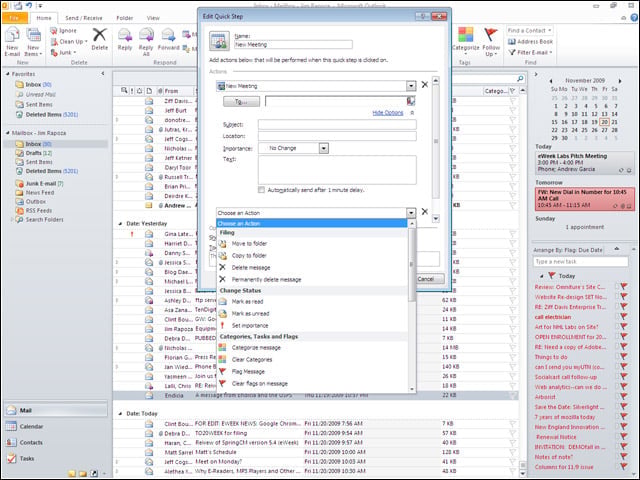The height and width of the screenshot is (480, 640).
Task: Remove the Choose an Action row with X
Action: (424, 211)
